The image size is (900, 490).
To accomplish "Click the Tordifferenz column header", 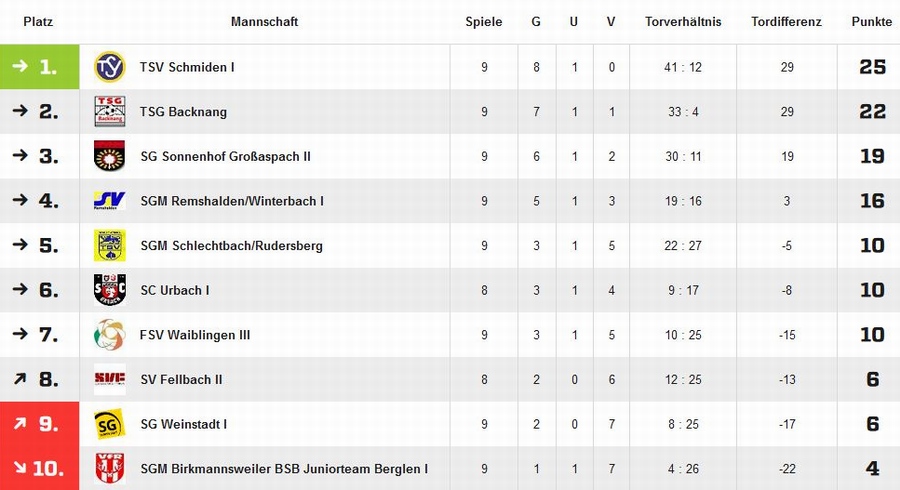I will click(786, 22).
